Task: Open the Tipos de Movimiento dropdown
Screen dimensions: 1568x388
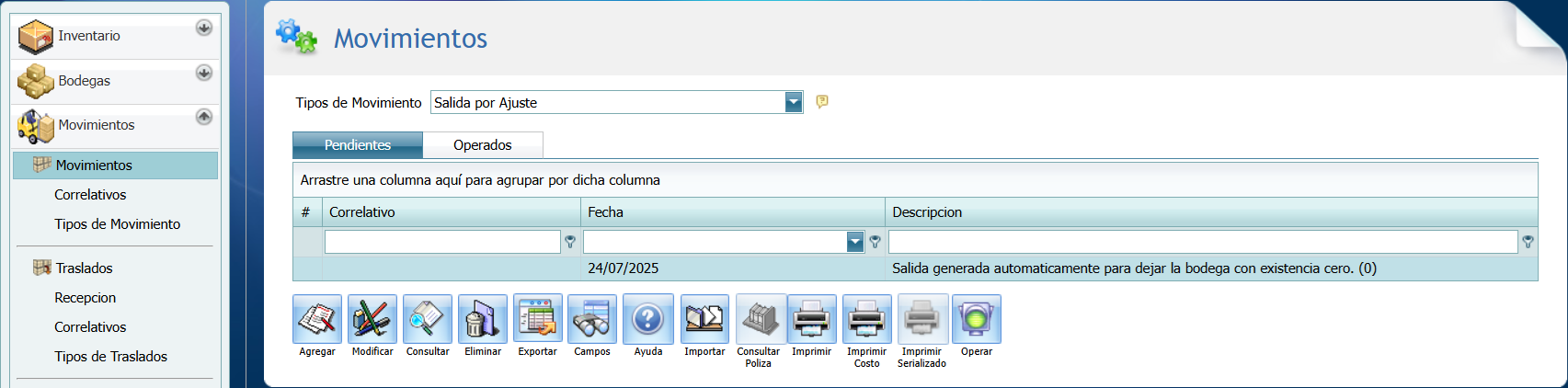Action: (x=794, y=102)
